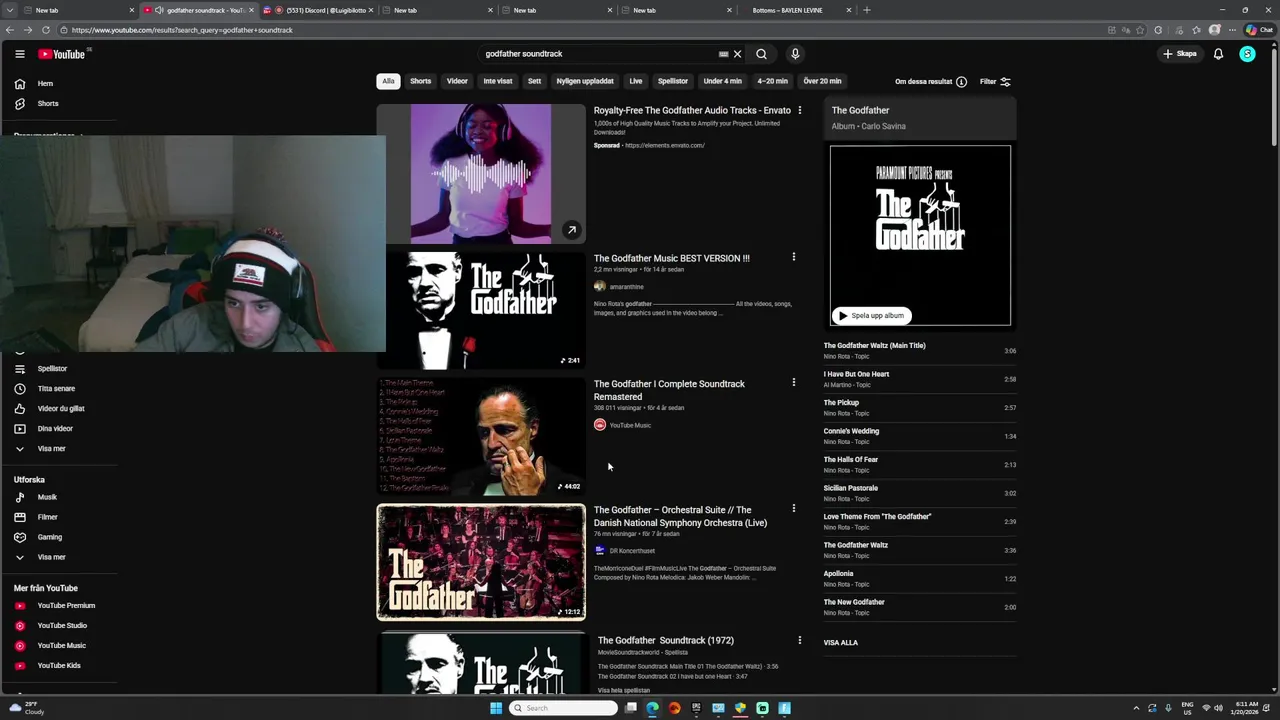The image size is (1280, 720).
Task: Open Videor du gillat
Action: 60,409
